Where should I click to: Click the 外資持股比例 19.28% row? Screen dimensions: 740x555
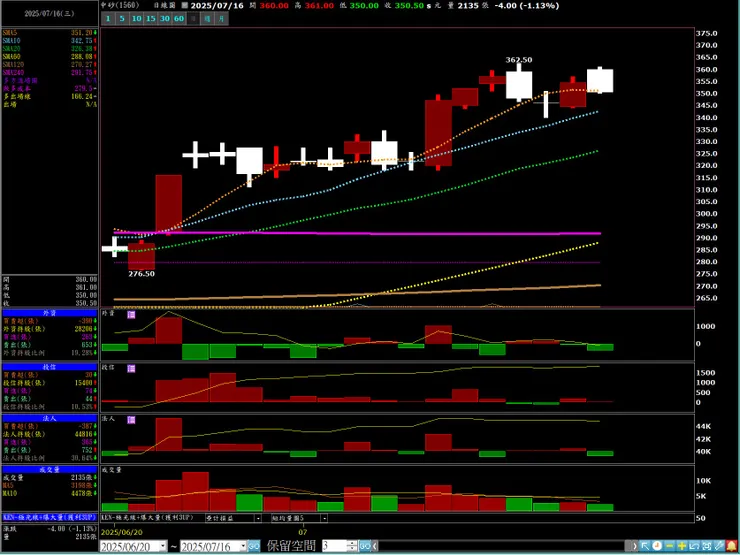pos(50,353)
